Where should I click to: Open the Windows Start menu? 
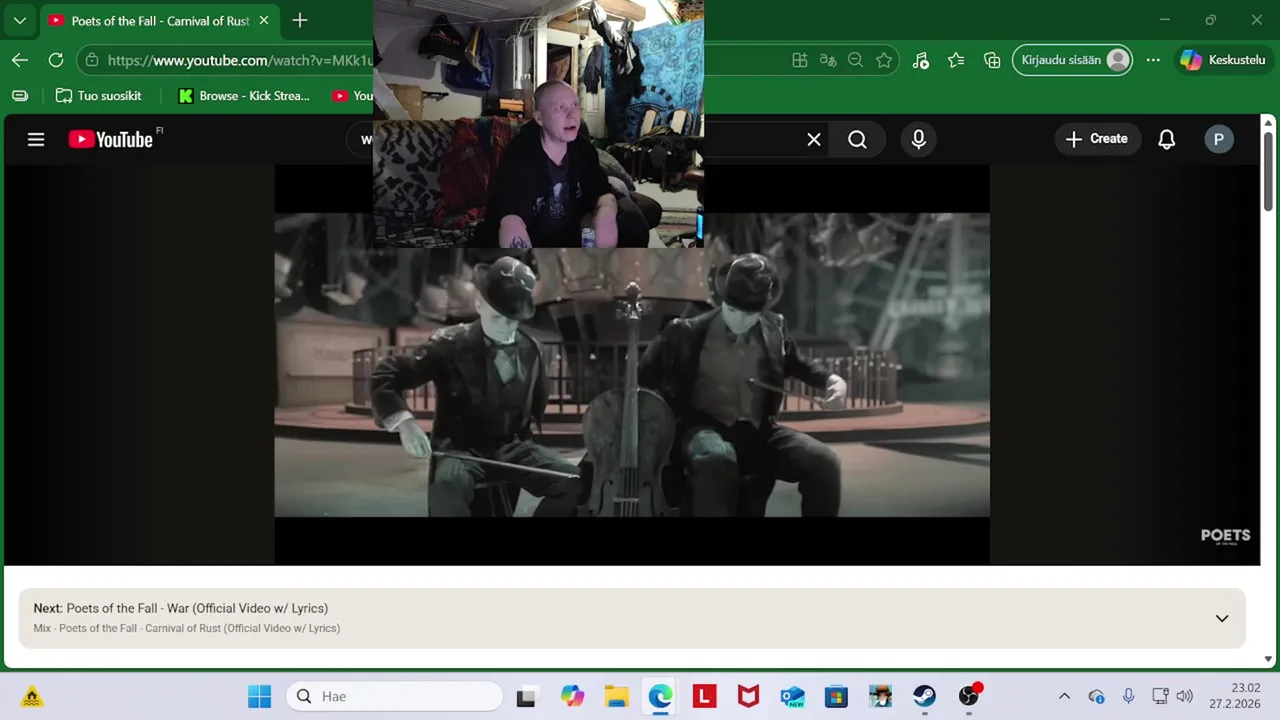pos(259,696)
